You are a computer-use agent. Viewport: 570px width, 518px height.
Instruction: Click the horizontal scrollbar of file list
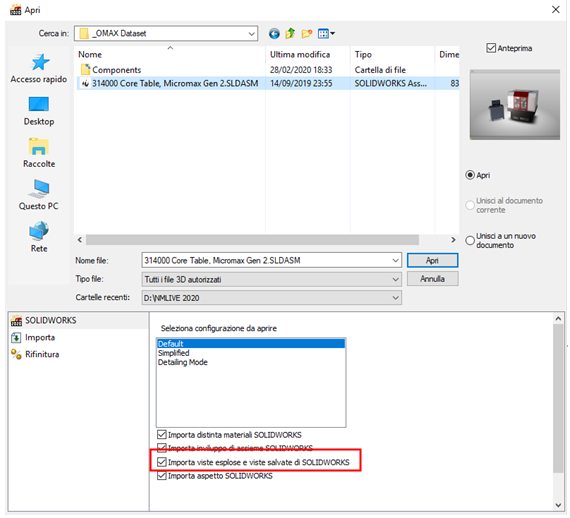pos(252,240)
